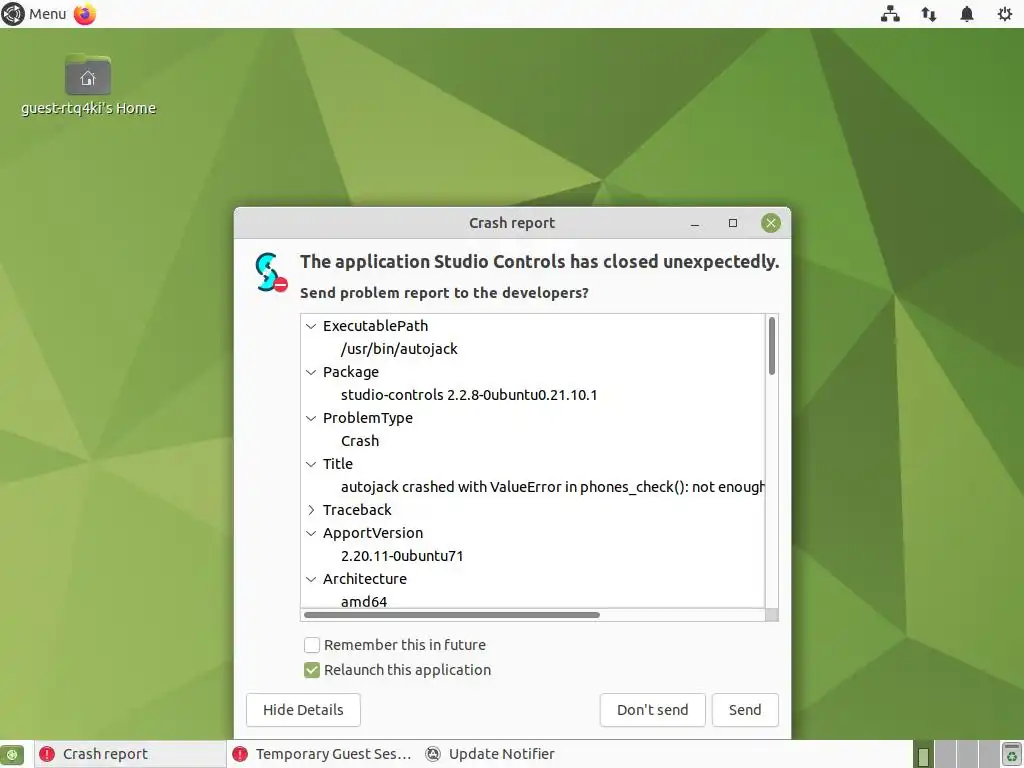Click the horizontal scrollbar of details list
1024x768 pixels.
(452, 615)
